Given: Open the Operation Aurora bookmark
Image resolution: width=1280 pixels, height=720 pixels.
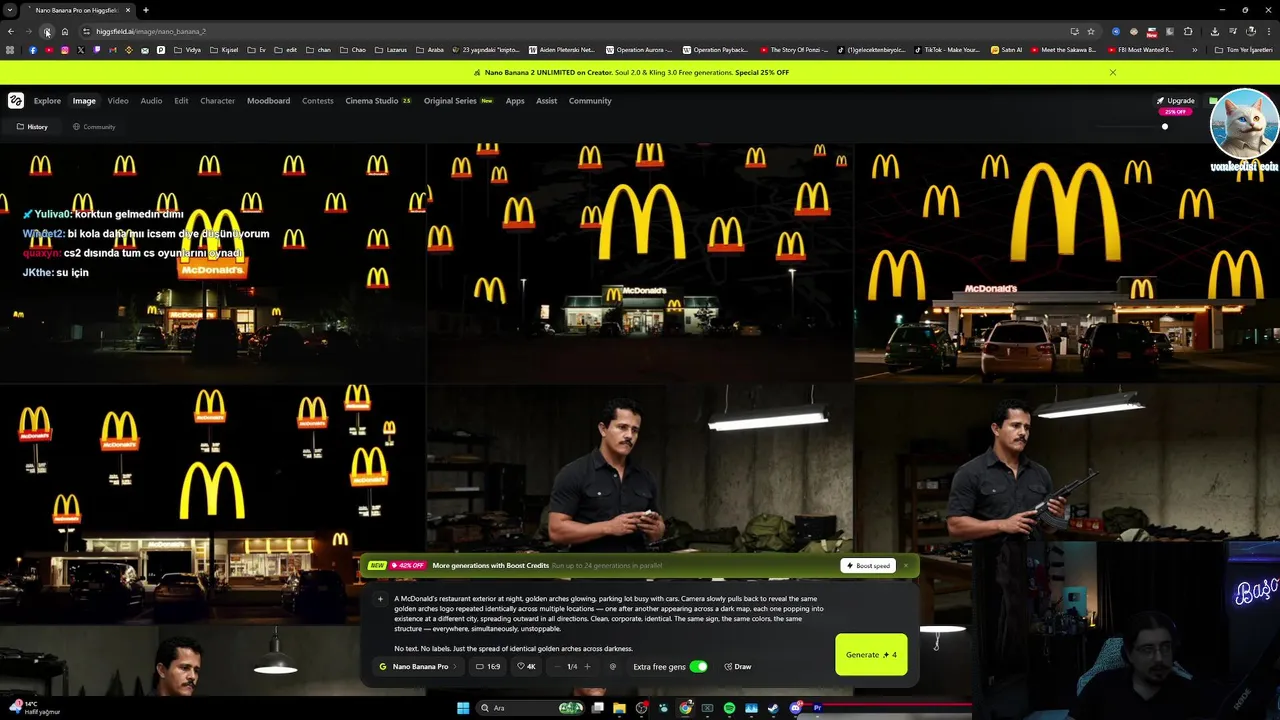Looking at the screenshot, I should click(x=639, y=50).
